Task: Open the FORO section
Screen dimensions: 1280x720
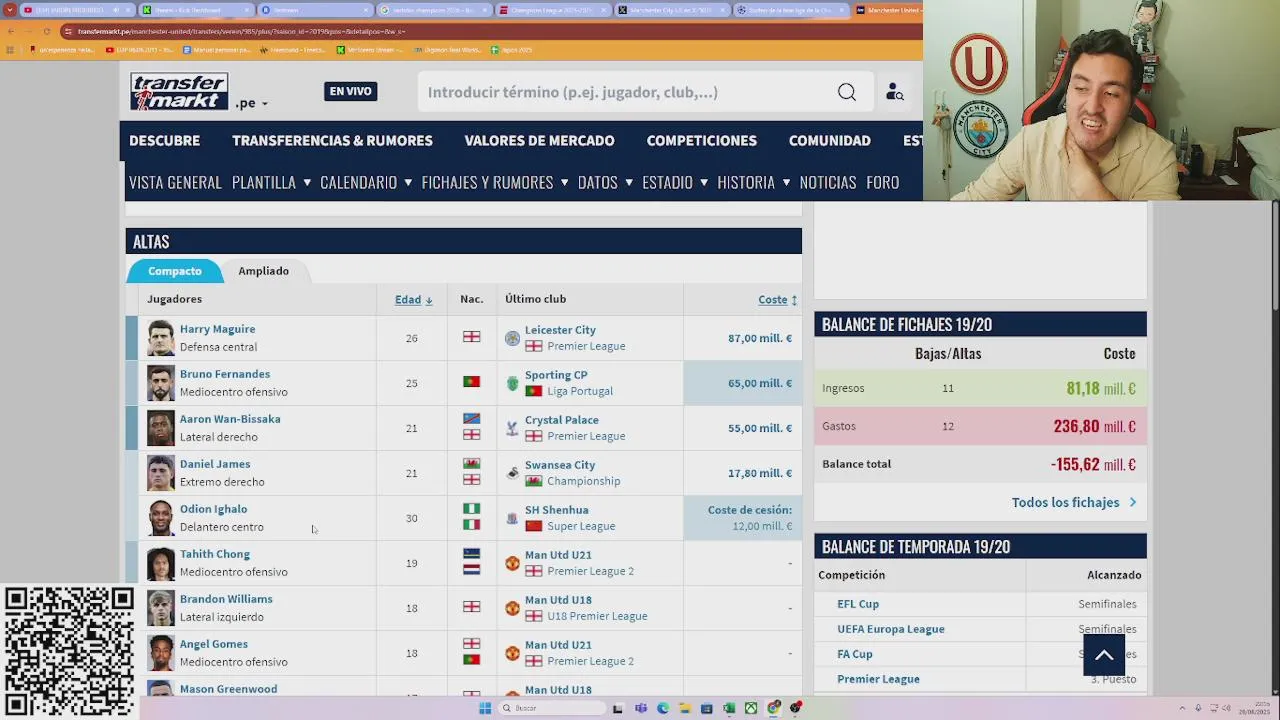Action: click(x=882, y=182)
